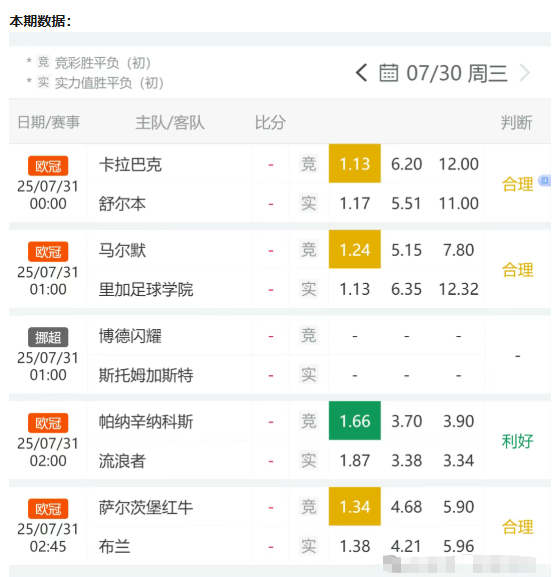Image resolution: width=560 pixels, height=577 pixels.
Task: Click the yellow 1.13 odds cell
Action: [355, 163]
